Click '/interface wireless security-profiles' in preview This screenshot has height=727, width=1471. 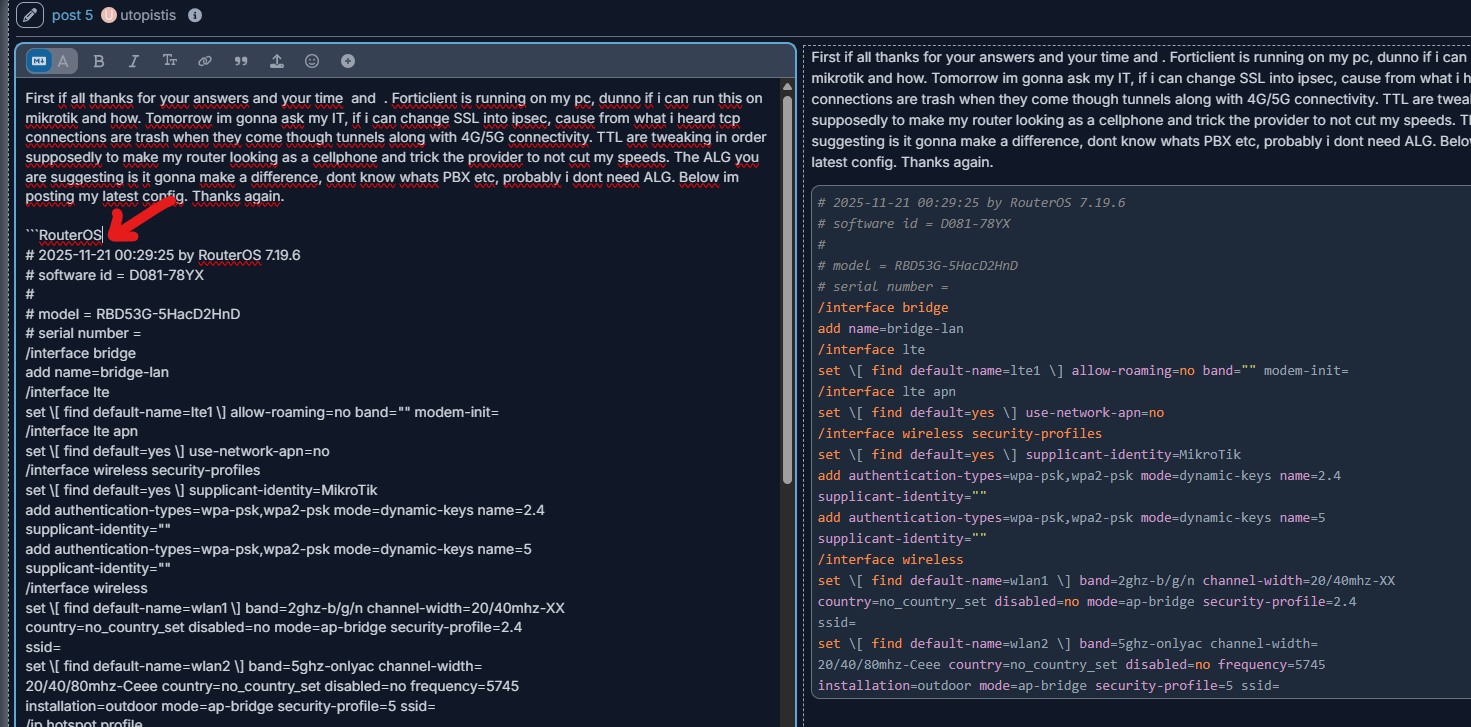point(960,433)
